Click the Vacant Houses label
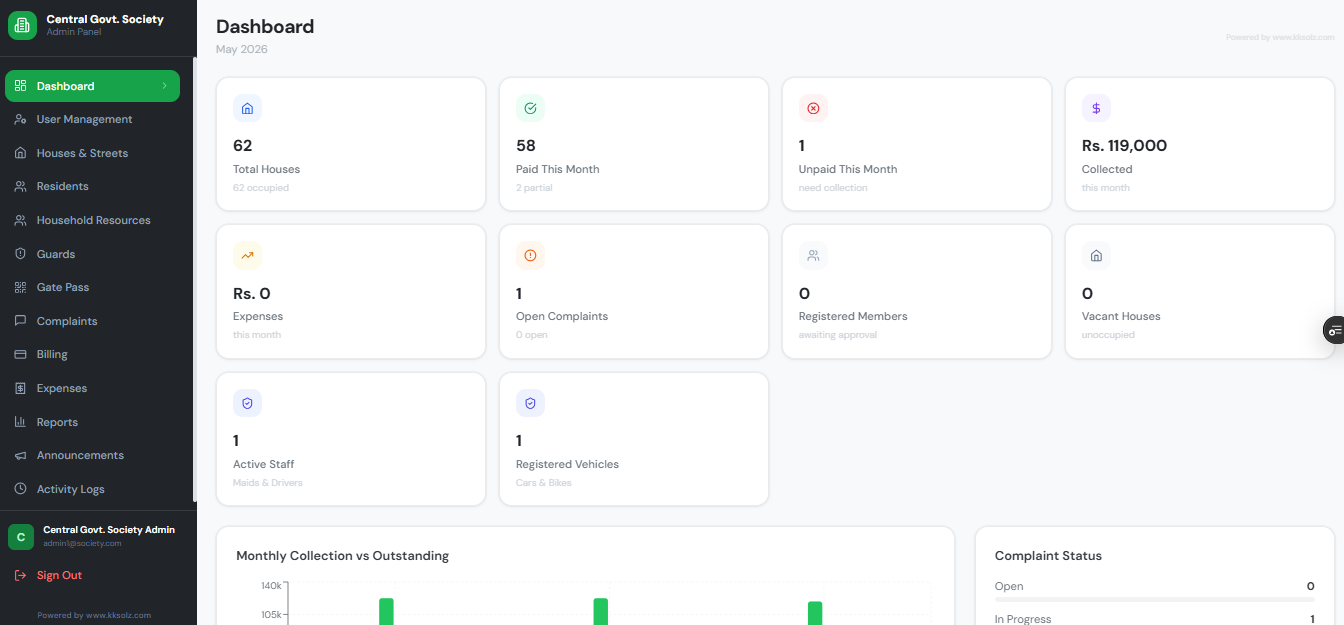This screenshot has height=625, width=1344. click(x=1121, y=316)
